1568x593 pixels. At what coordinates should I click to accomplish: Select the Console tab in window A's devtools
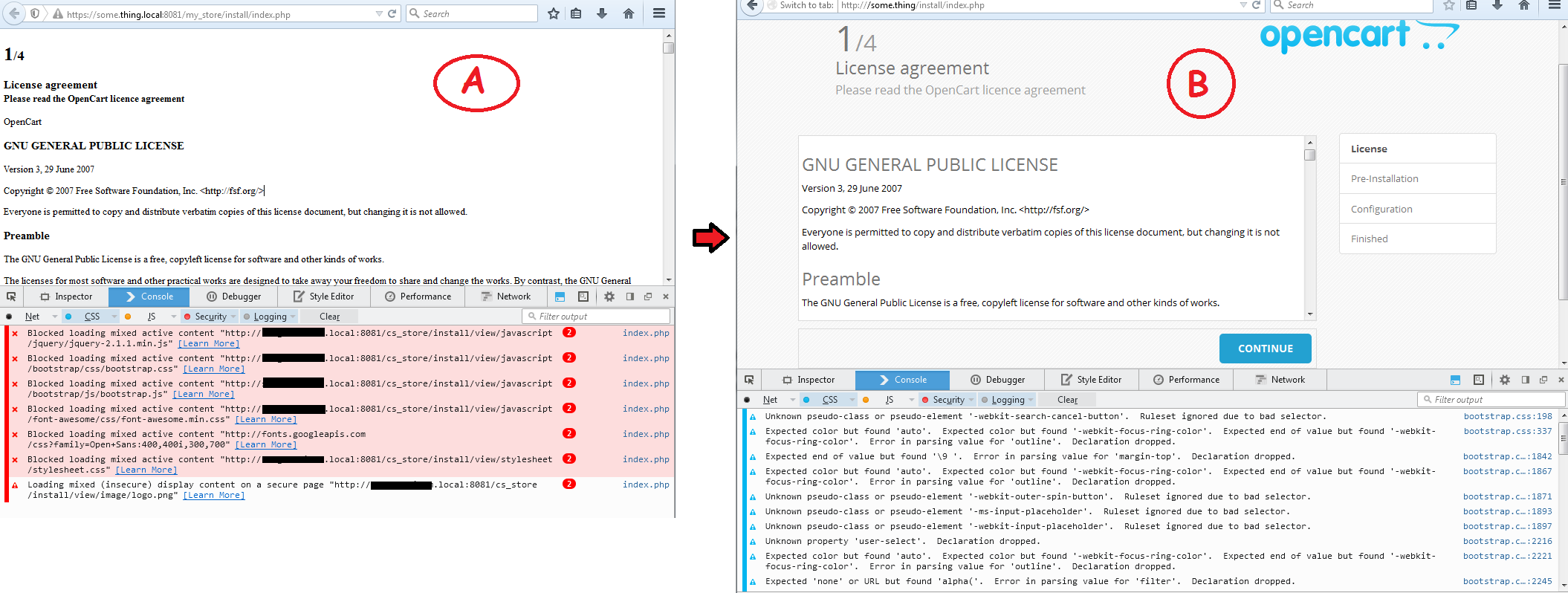pos(149,296)
